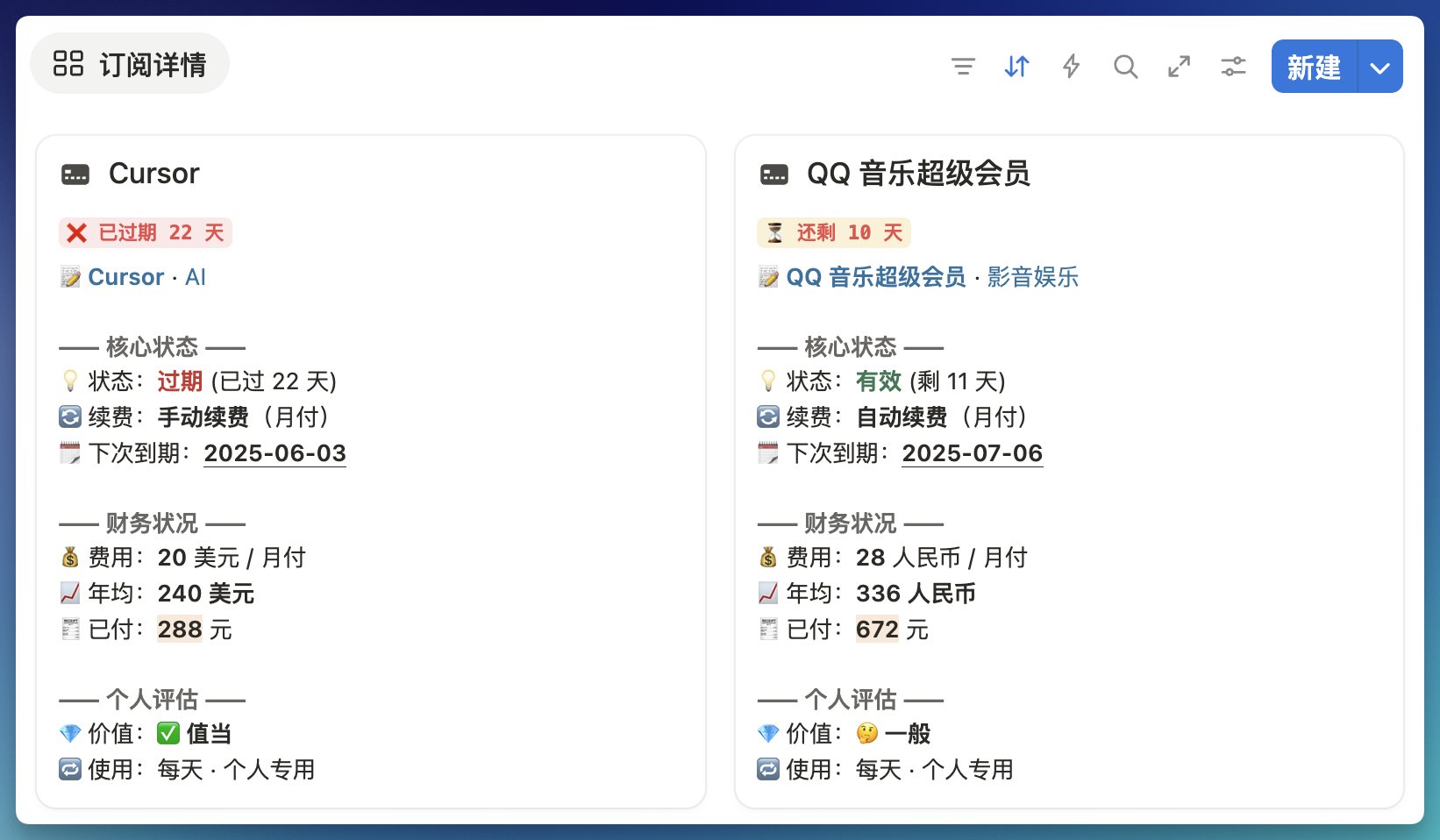This screenshot has width=1440, height=840.
Task: Click the hourglass icon in 还剩 tag
Action: coord(774,232)
